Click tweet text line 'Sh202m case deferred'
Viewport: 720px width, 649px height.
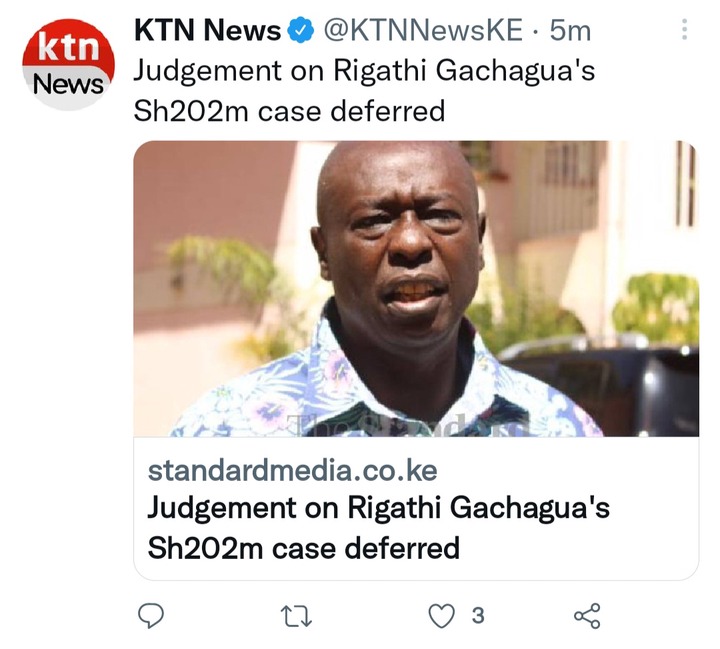click(x=289, y=111)
